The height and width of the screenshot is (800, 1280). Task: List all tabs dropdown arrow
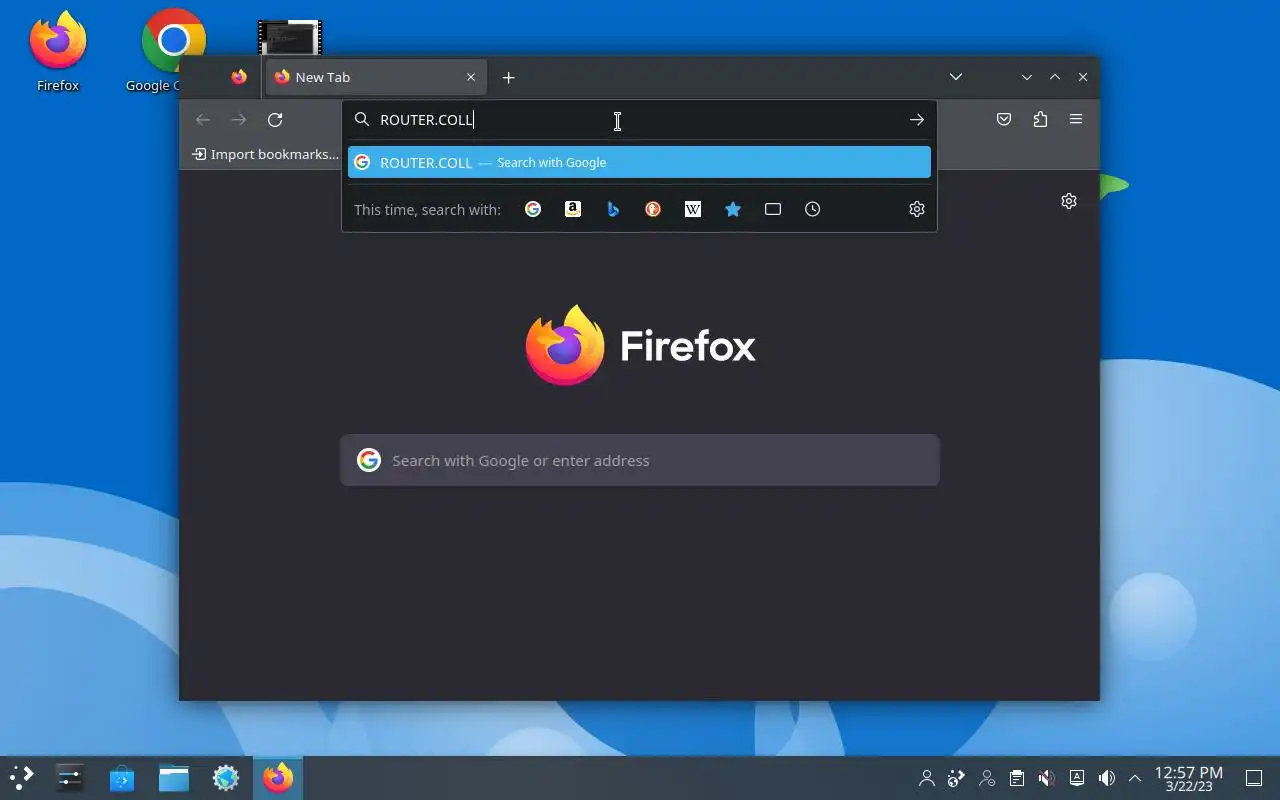(x=956, y=77)
